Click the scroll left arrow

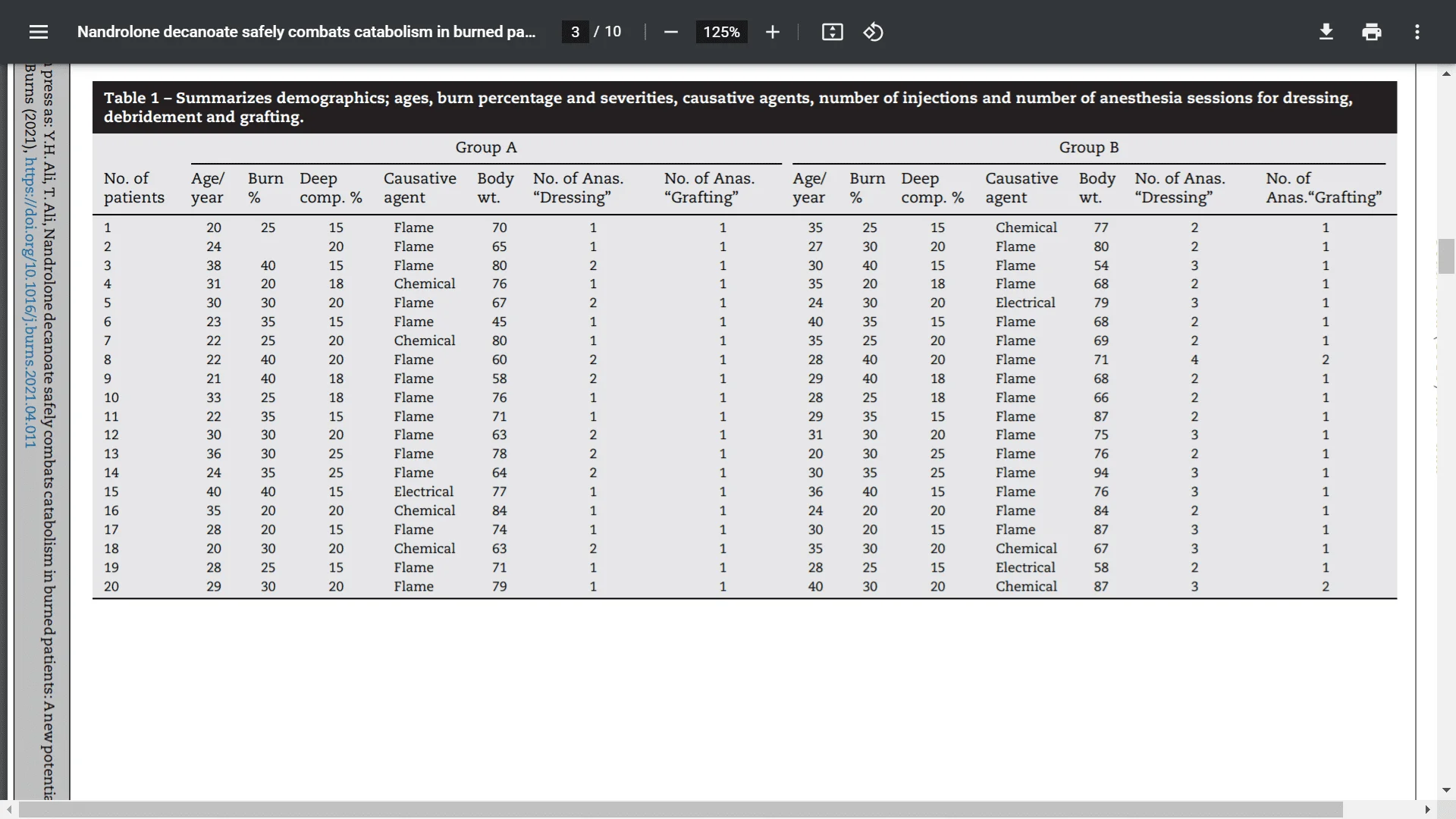pyautogui.click(x=8, y=810)
